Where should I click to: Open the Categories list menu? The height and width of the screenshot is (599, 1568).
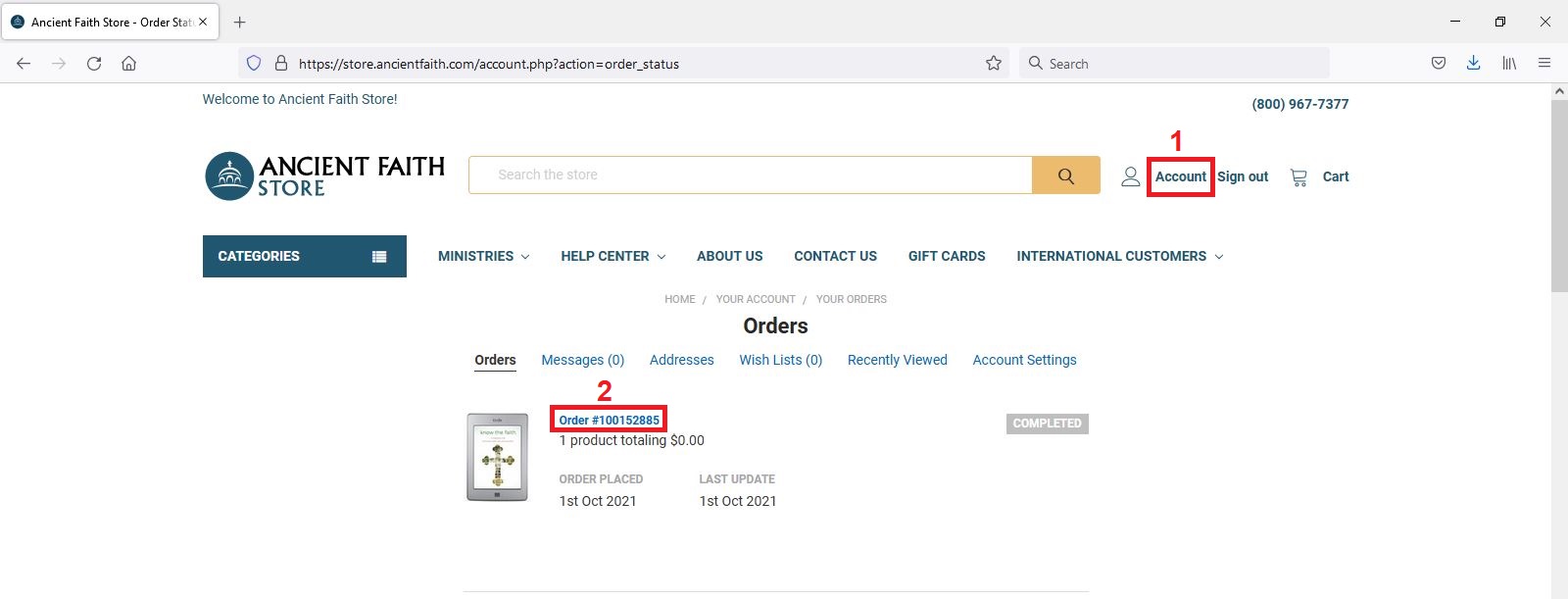pyautogui.click(x=304, y=256)
